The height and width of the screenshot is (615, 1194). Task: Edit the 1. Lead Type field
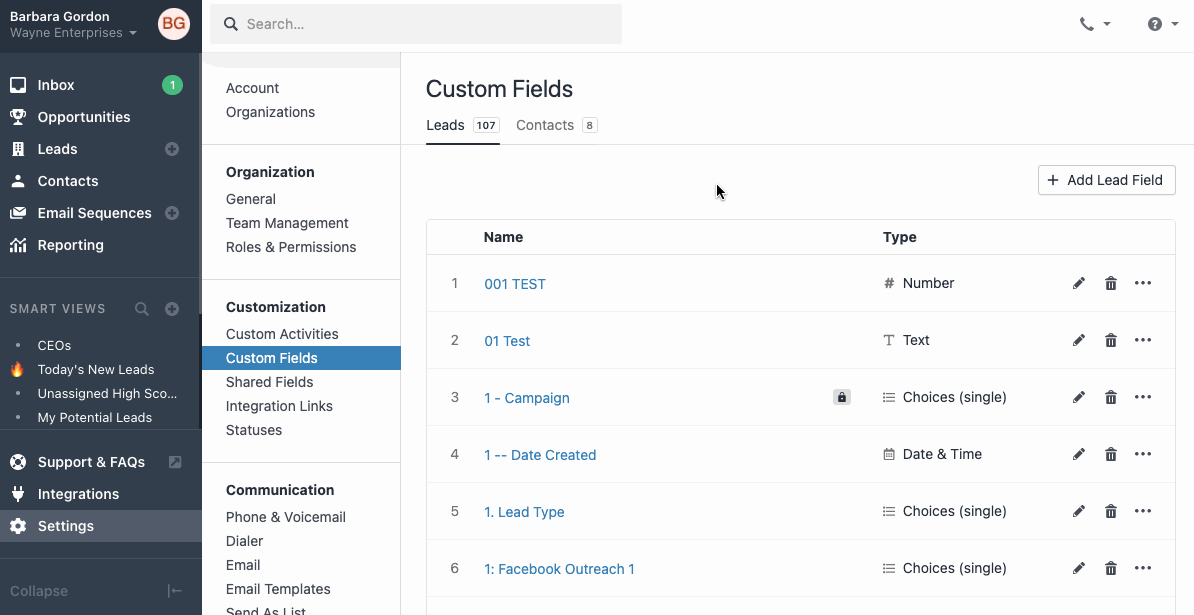pyautogui.click(x=1079, y=512)
